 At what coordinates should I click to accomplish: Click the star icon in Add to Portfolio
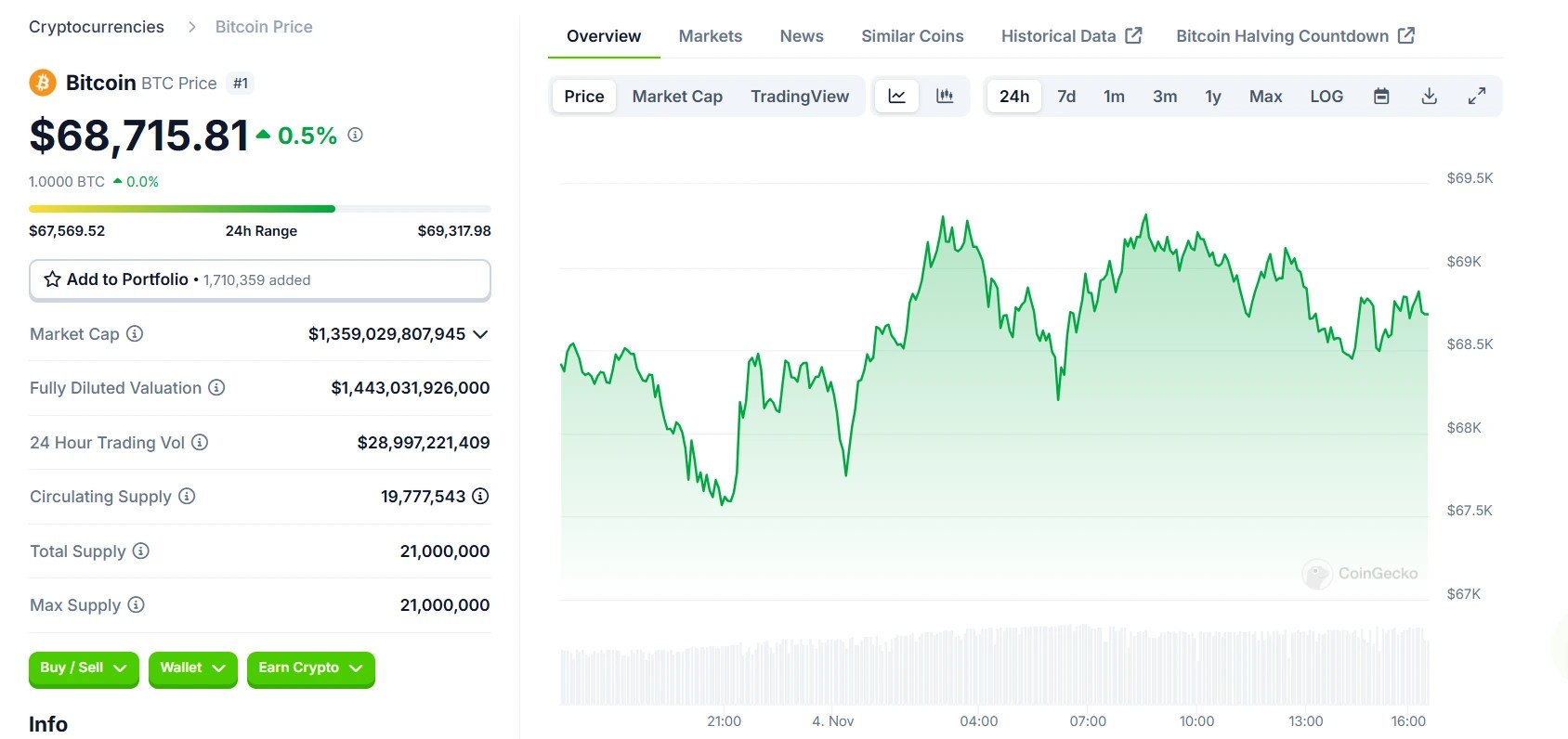pyautogui.click(x=53, y=279)
